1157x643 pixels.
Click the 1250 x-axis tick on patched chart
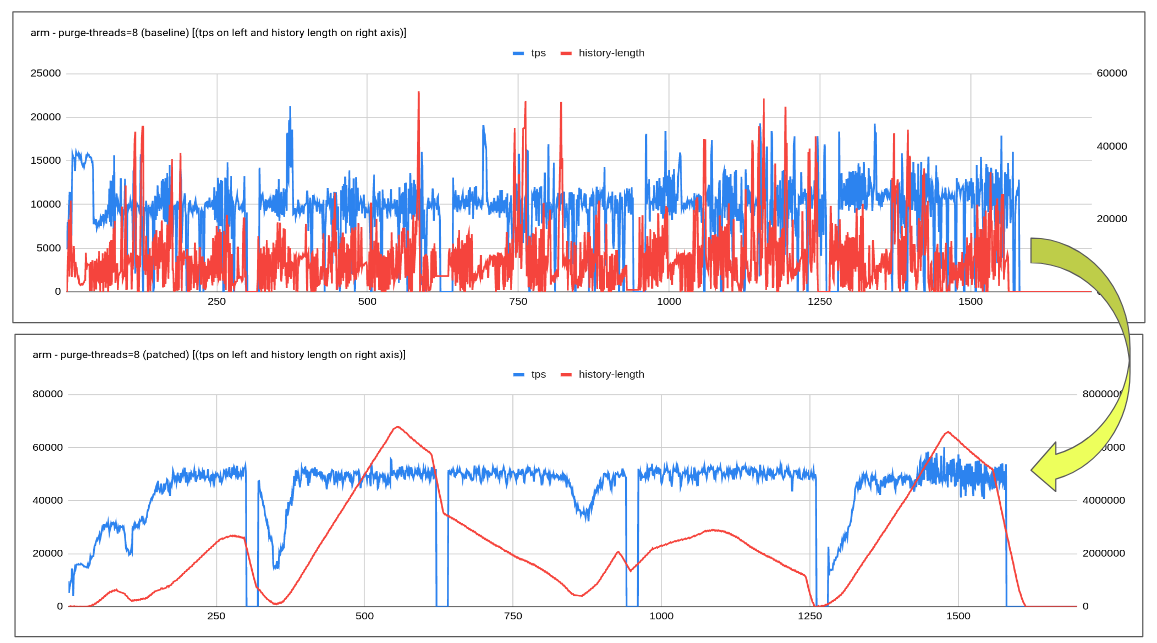[x=810, y=617]
